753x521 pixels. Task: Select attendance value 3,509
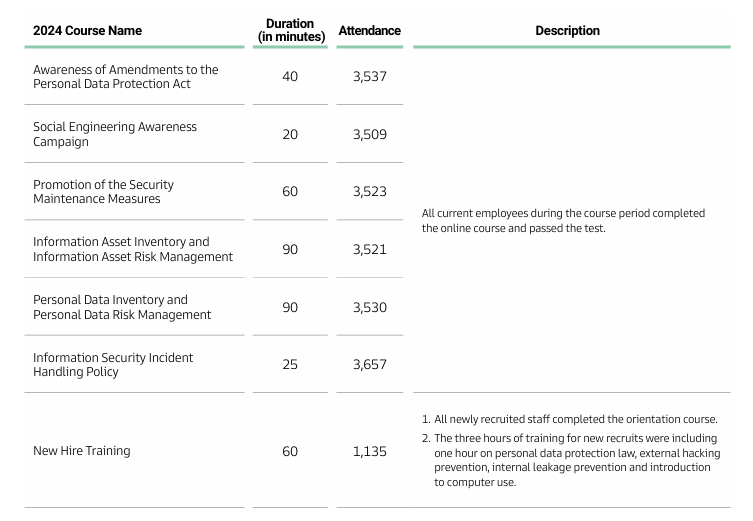coord(369,134)
